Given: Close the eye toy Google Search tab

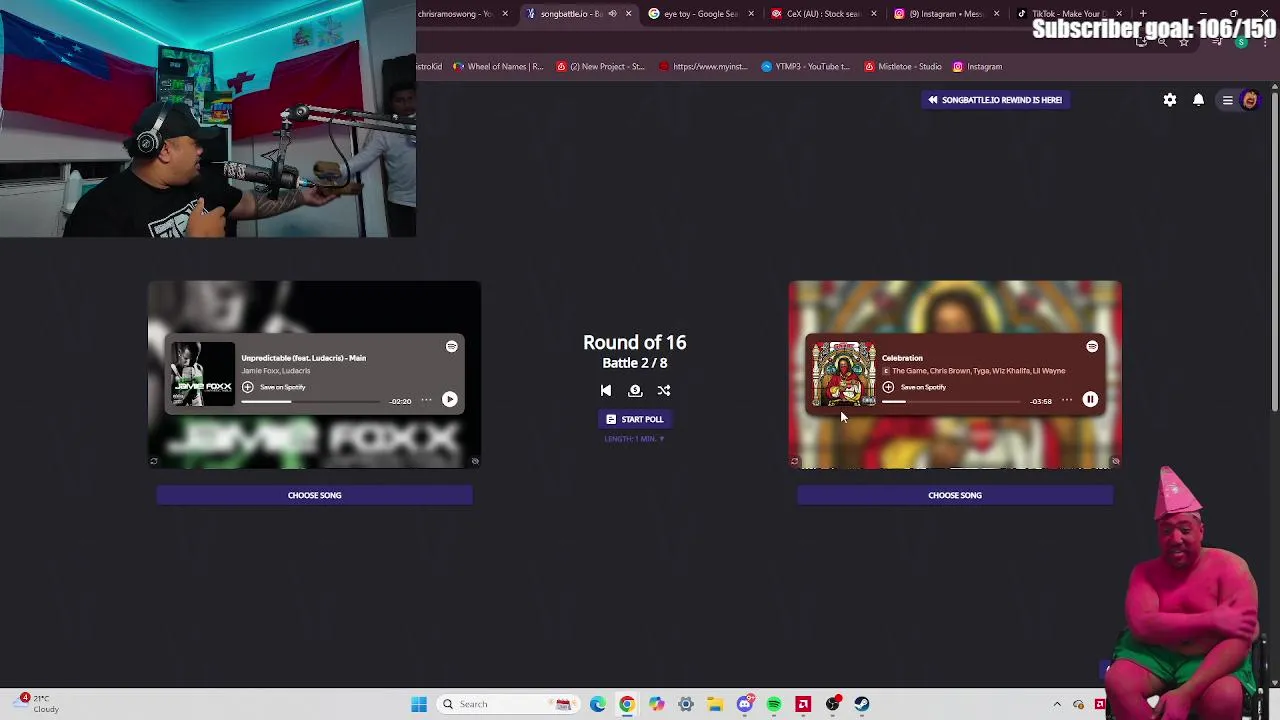Looking at the screenshot, I should (751, 14).
